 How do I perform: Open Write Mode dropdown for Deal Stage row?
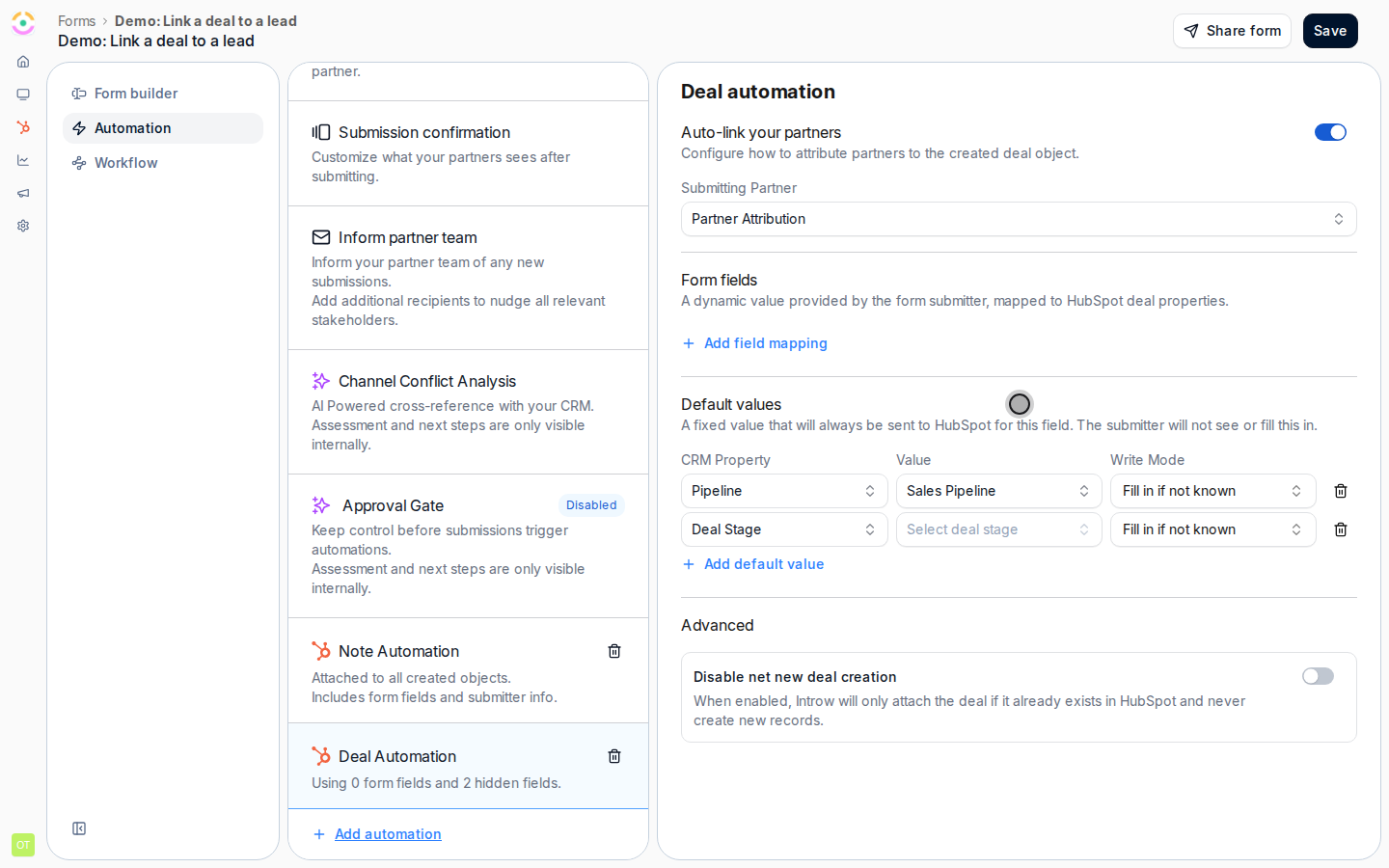pyautogui.click(x=1212, y=529)
